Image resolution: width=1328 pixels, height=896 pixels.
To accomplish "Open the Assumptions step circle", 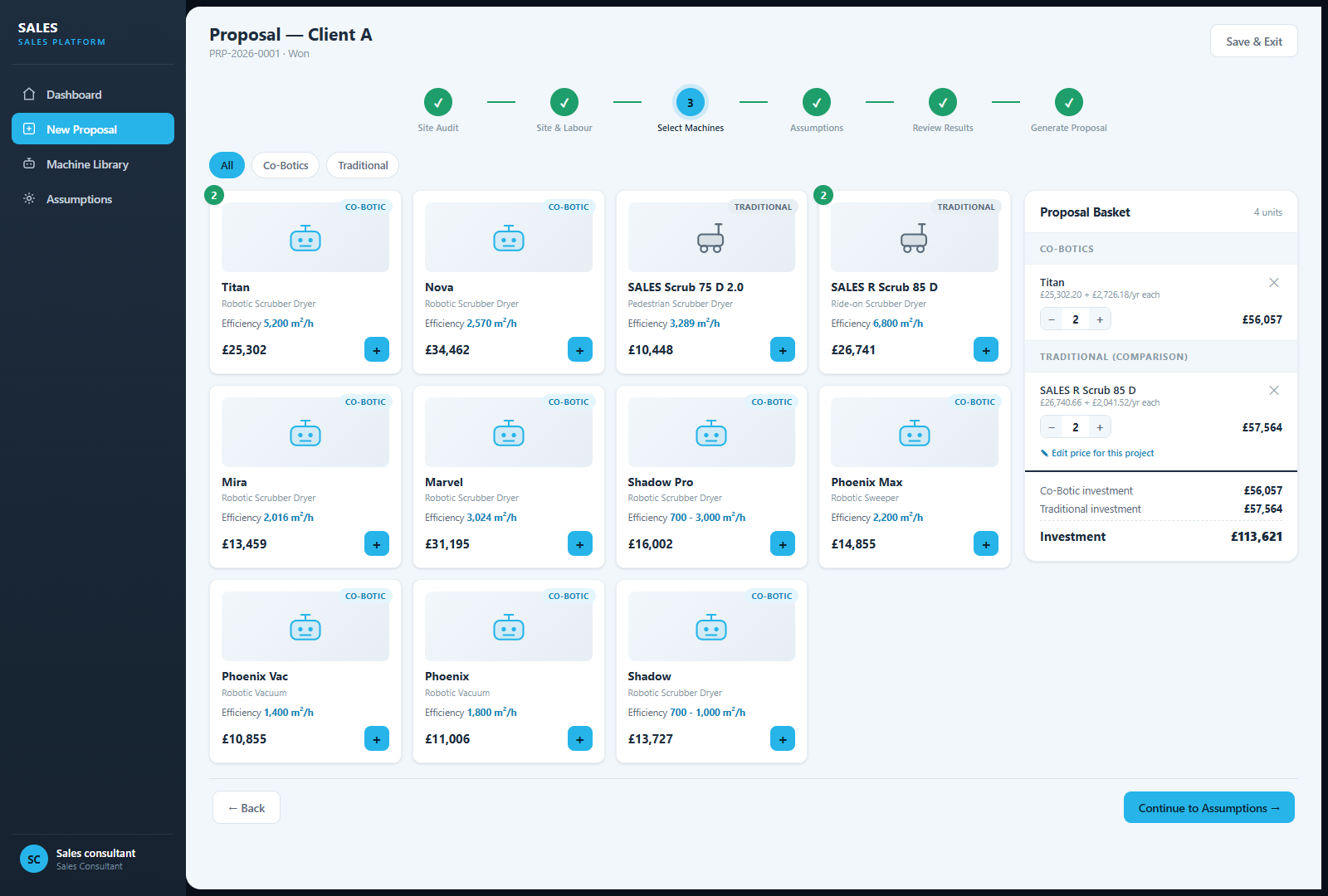I will [817, 102].
